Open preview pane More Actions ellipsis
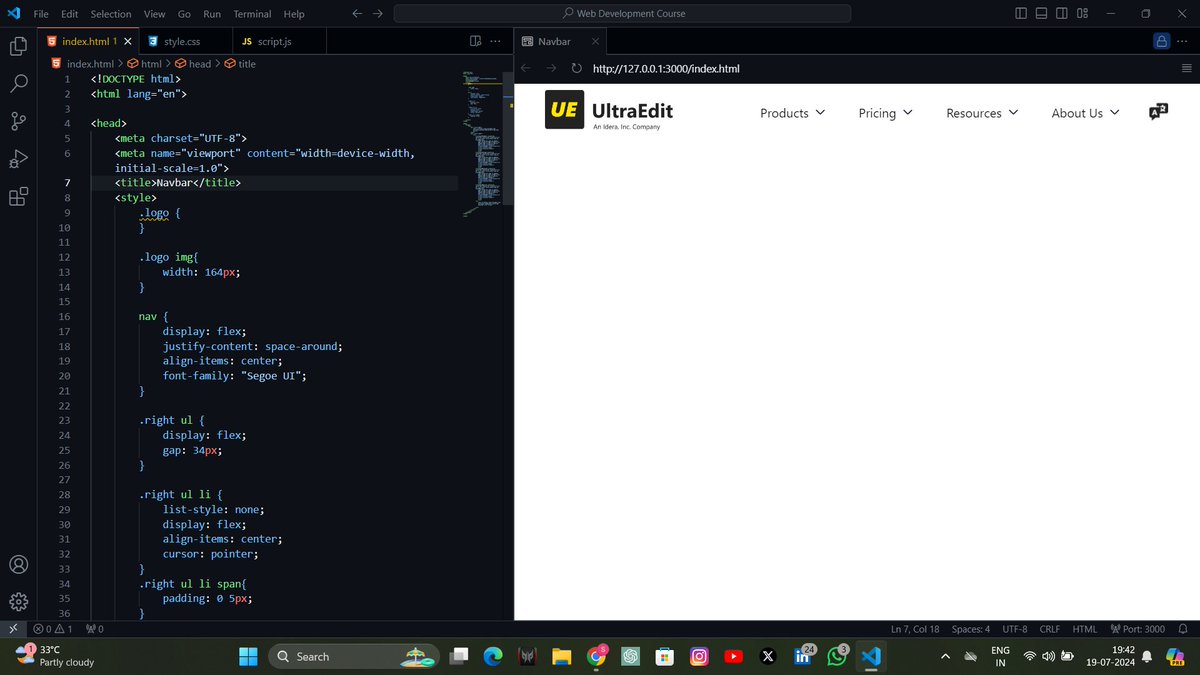Viewport: 1200px width, 675px height. [x=1184, y=41]
